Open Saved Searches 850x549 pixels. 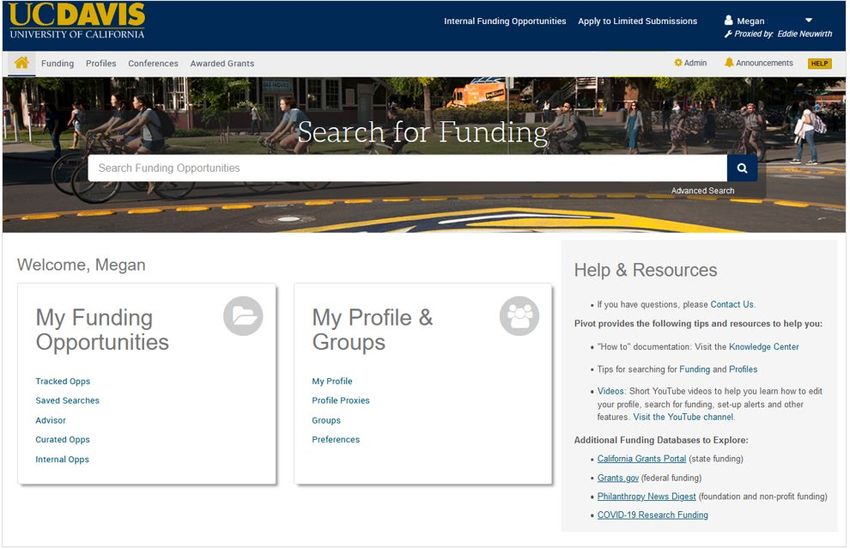[68, 401]
